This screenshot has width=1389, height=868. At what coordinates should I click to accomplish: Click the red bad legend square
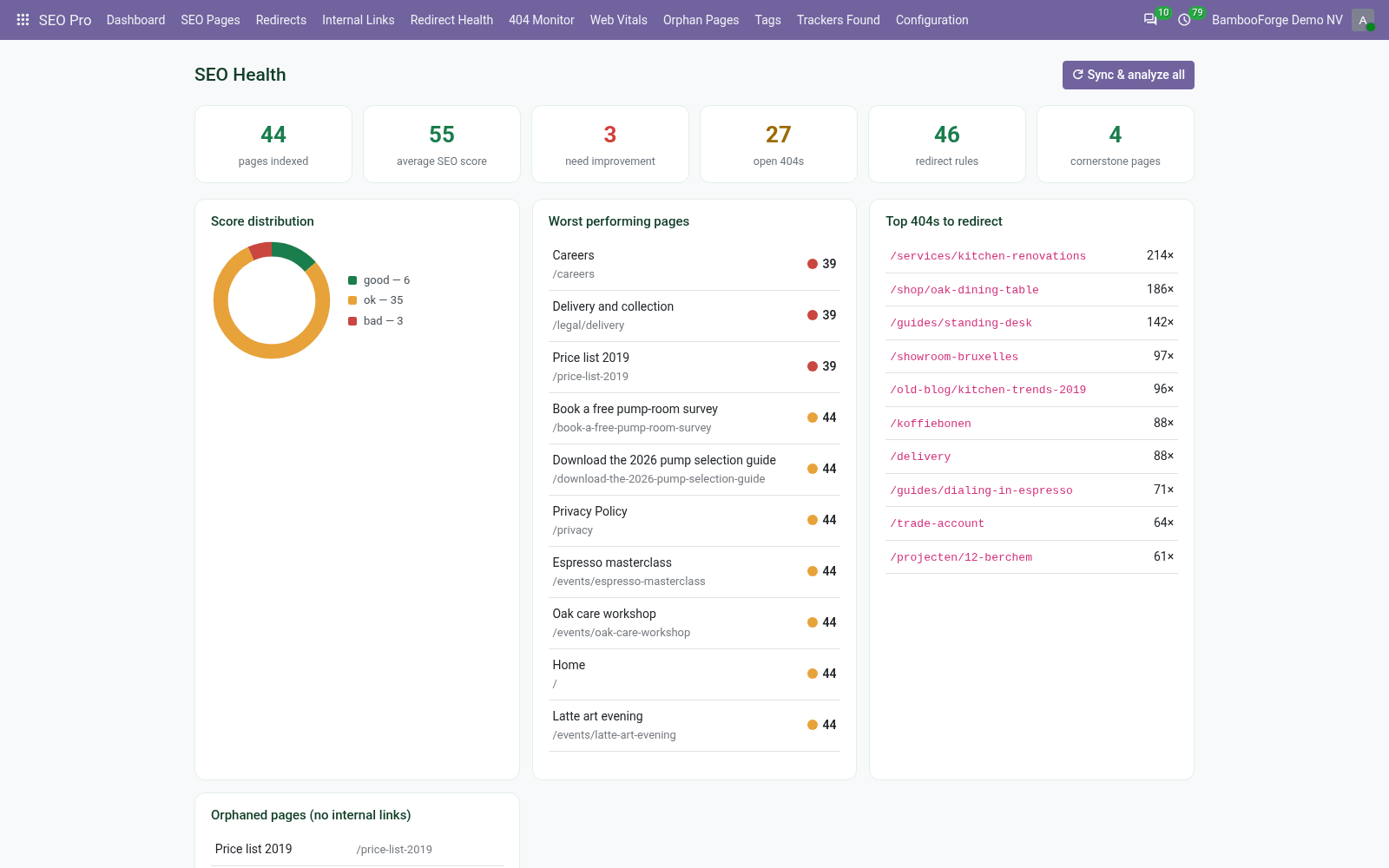(x=352, y=321)
